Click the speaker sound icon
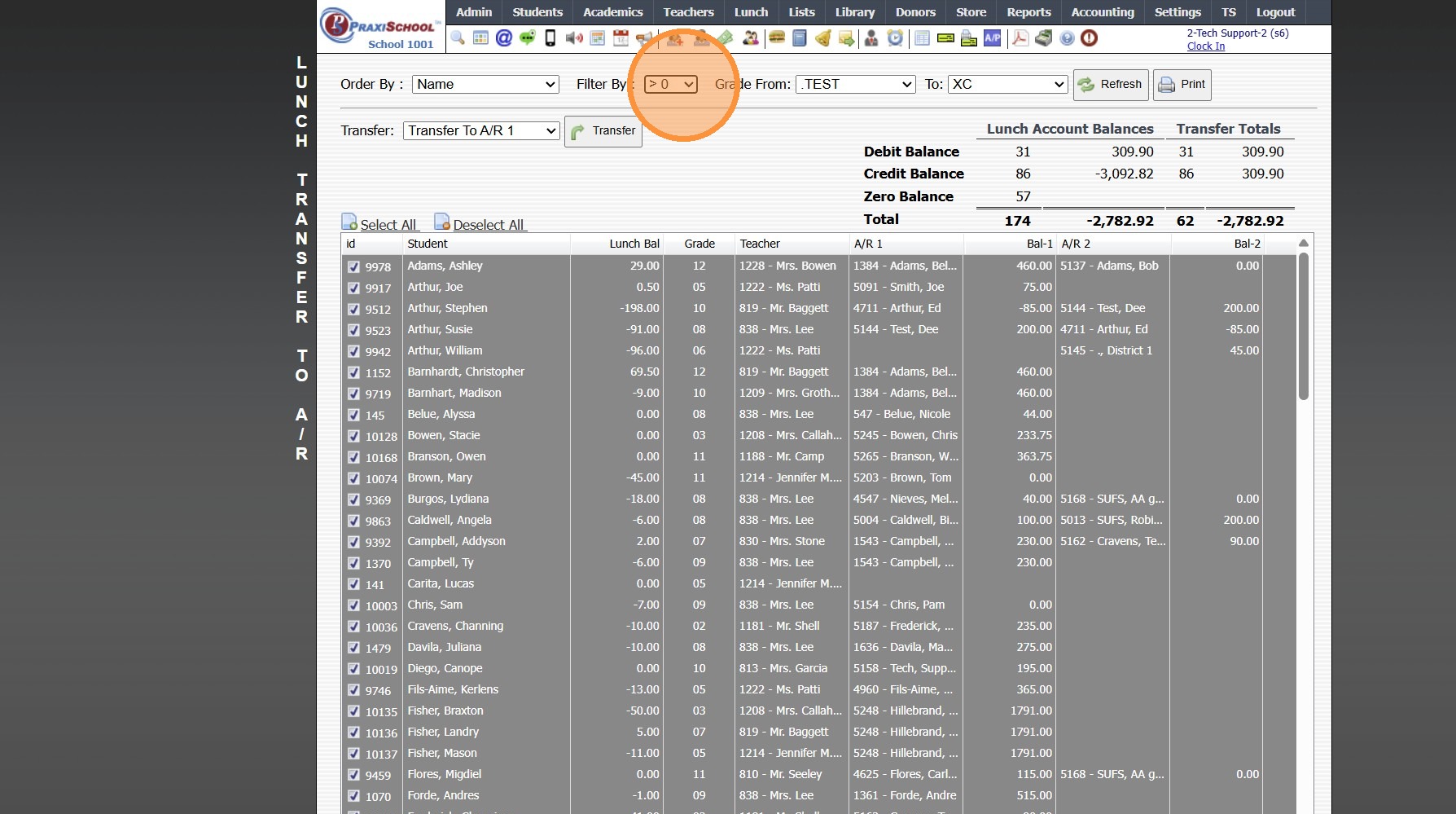This screenshot has height=814, width=1456. tap(574, 38)
